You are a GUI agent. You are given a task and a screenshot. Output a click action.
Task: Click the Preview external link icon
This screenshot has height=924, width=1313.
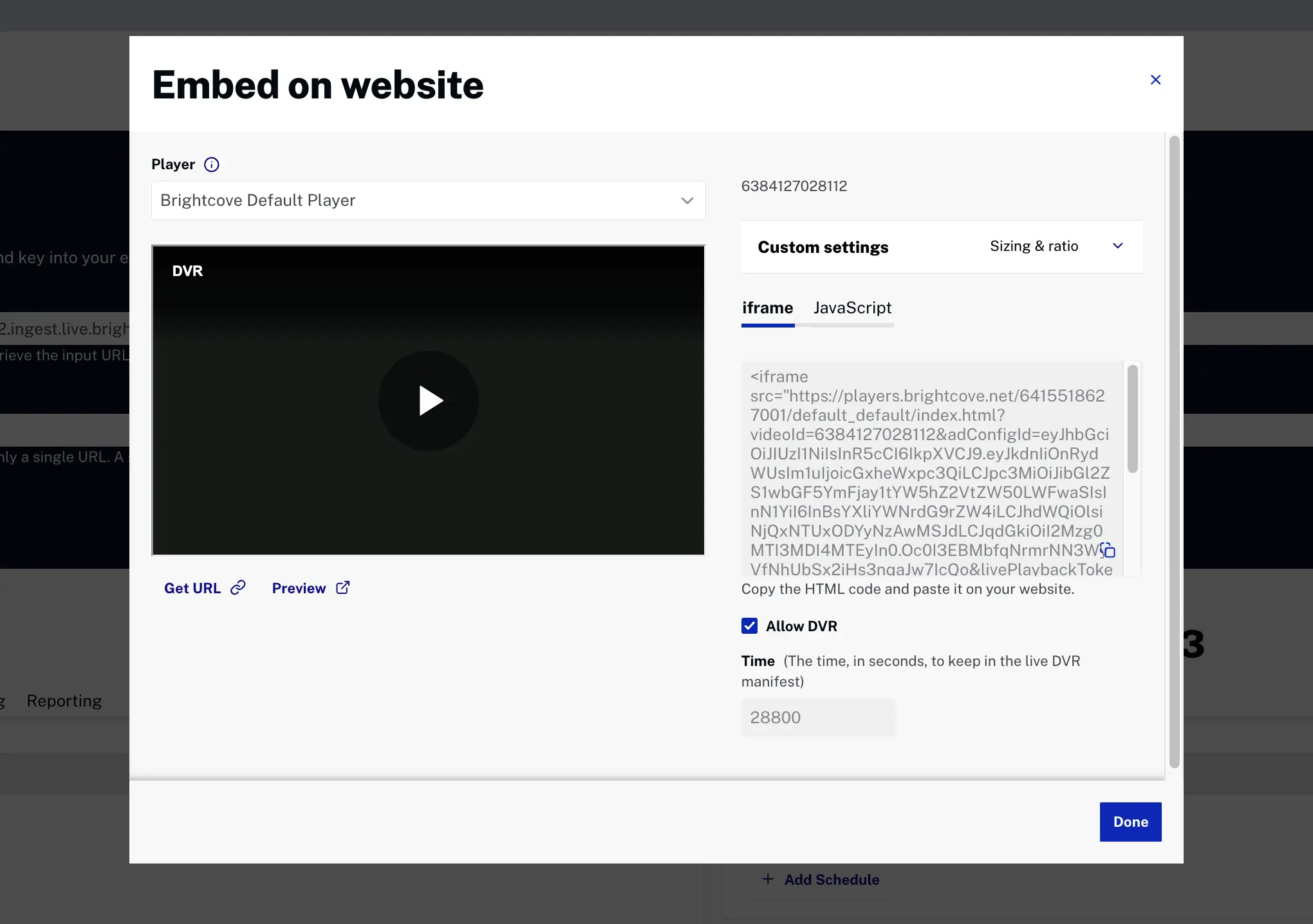coord(343,587)
